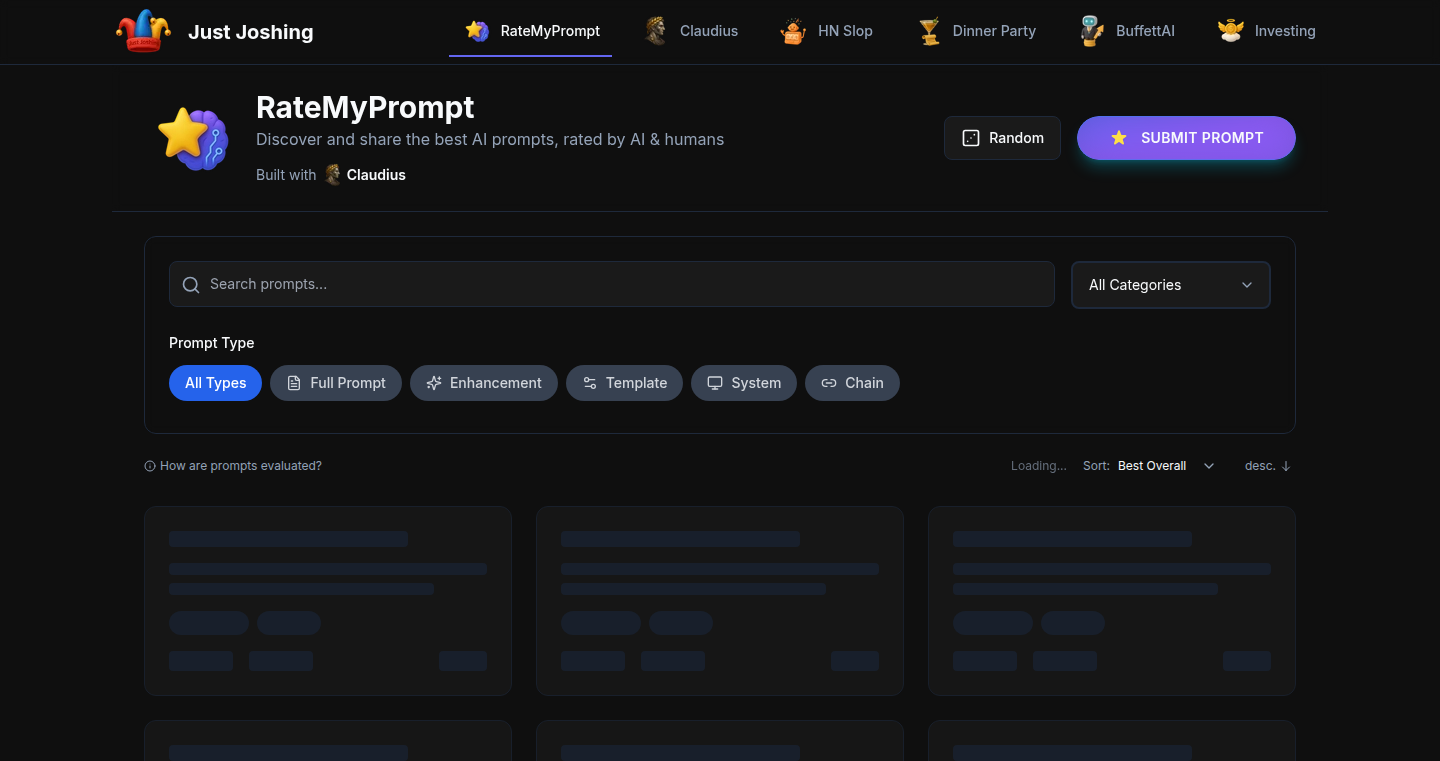
Task: Filter by Full Prompt type
Action: [336, 383]
